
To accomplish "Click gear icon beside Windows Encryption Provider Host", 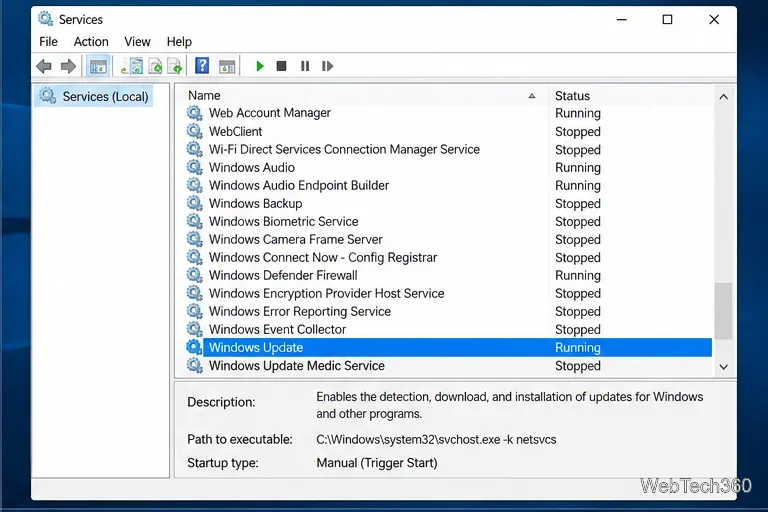I will coord(194,293).
